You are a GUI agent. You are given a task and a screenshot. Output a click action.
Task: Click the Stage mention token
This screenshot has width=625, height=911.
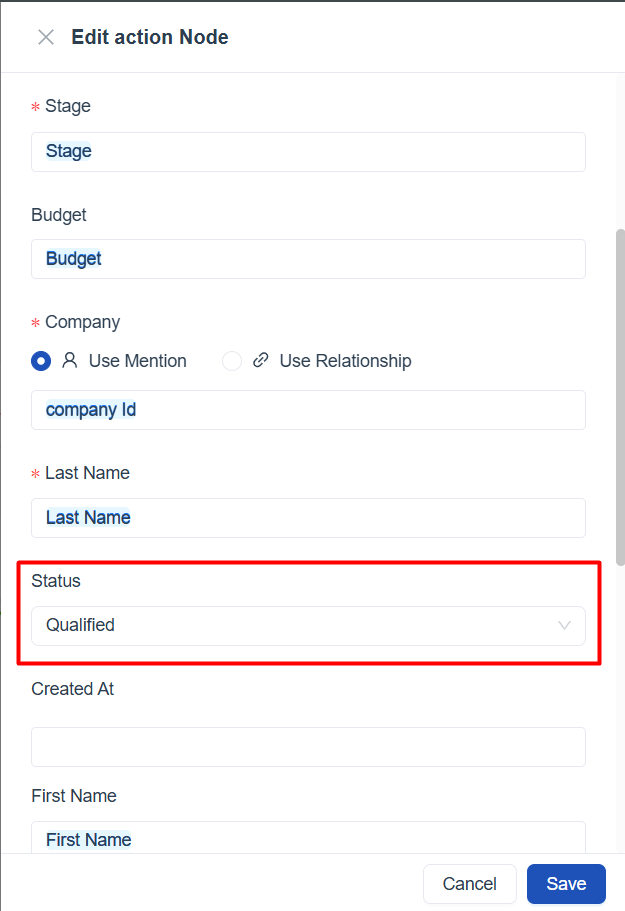point(68,151)
